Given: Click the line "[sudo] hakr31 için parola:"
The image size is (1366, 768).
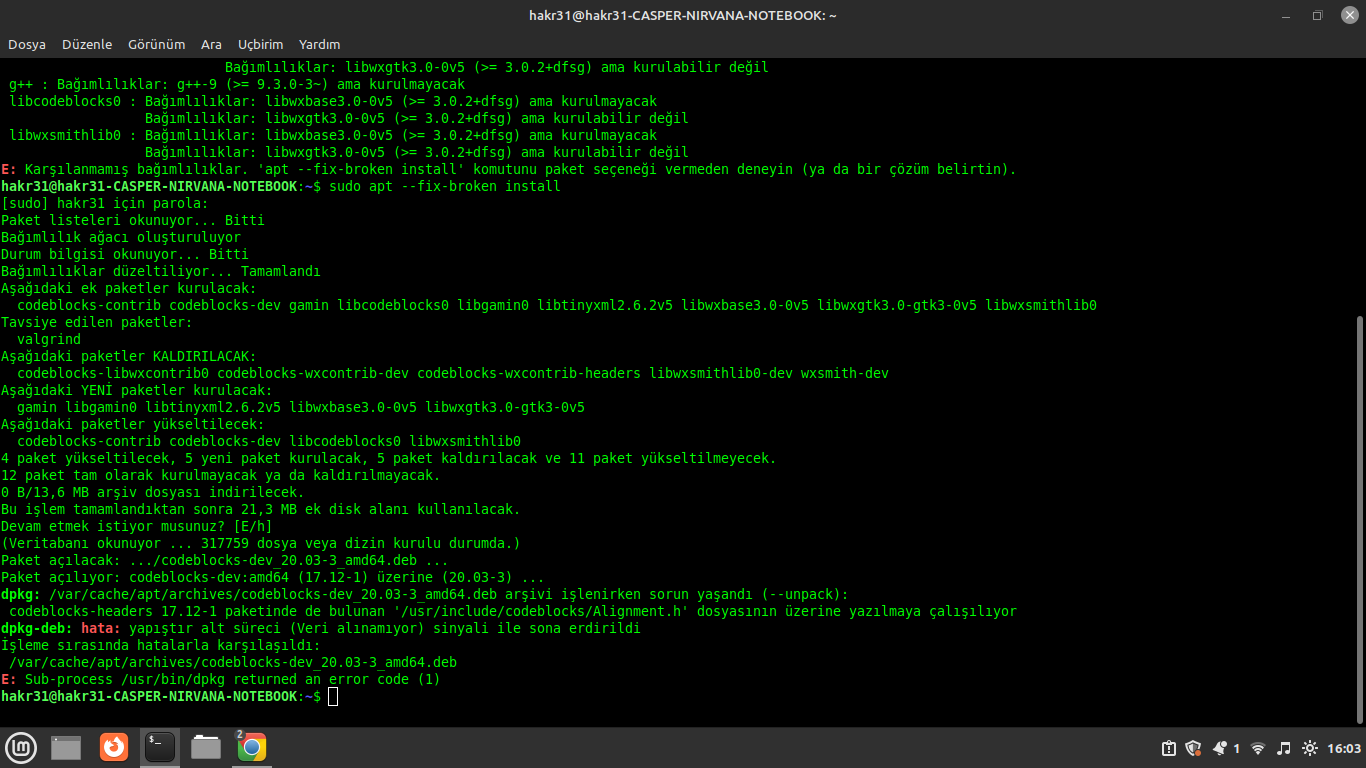Looking at the screenshot, I should click(x=105, y=203).
